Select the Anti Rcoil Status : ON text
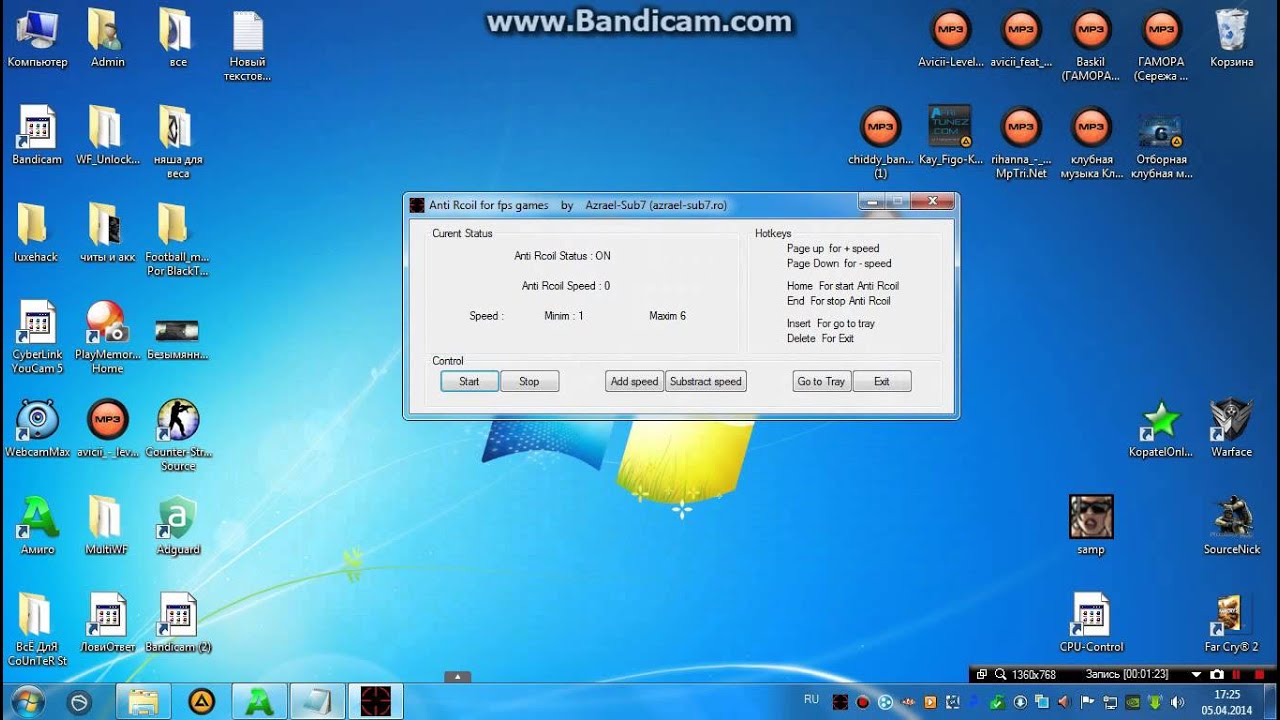 tap(562, 256)
